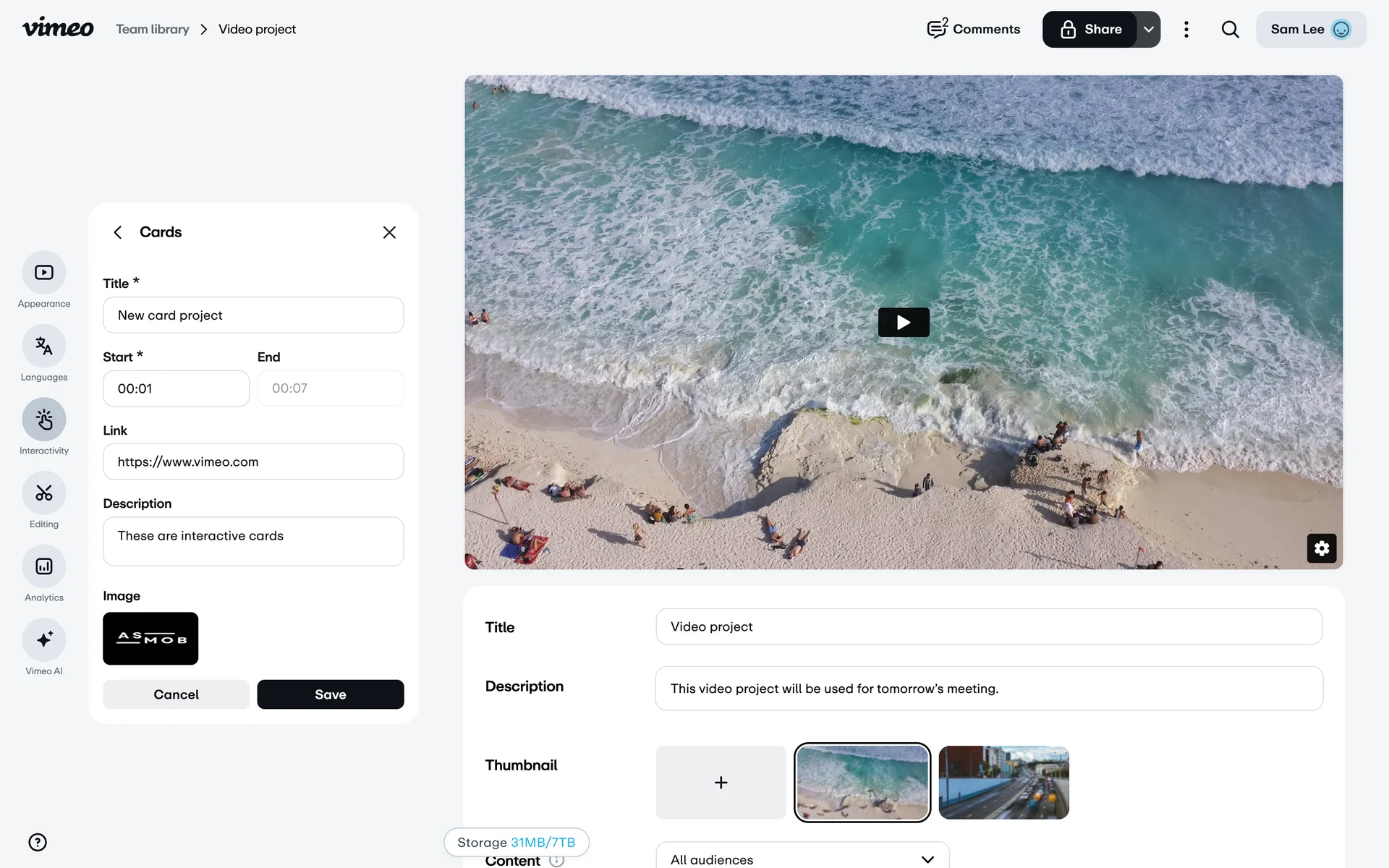Click the search magnifier icon

tap(1230, 30)
